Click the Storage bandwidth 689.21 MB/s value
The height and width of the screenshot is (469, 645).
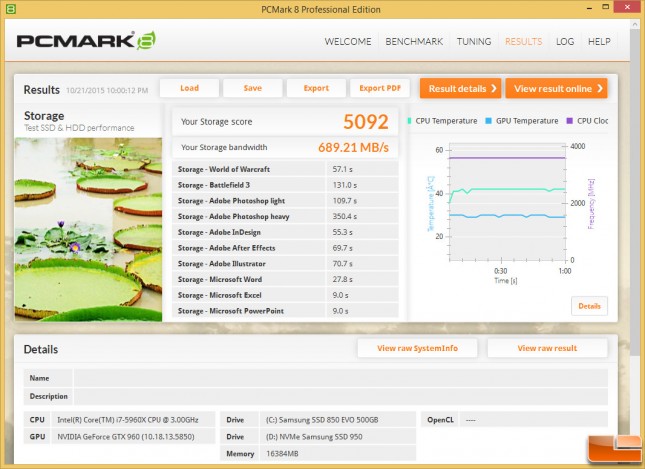point(353,147)
